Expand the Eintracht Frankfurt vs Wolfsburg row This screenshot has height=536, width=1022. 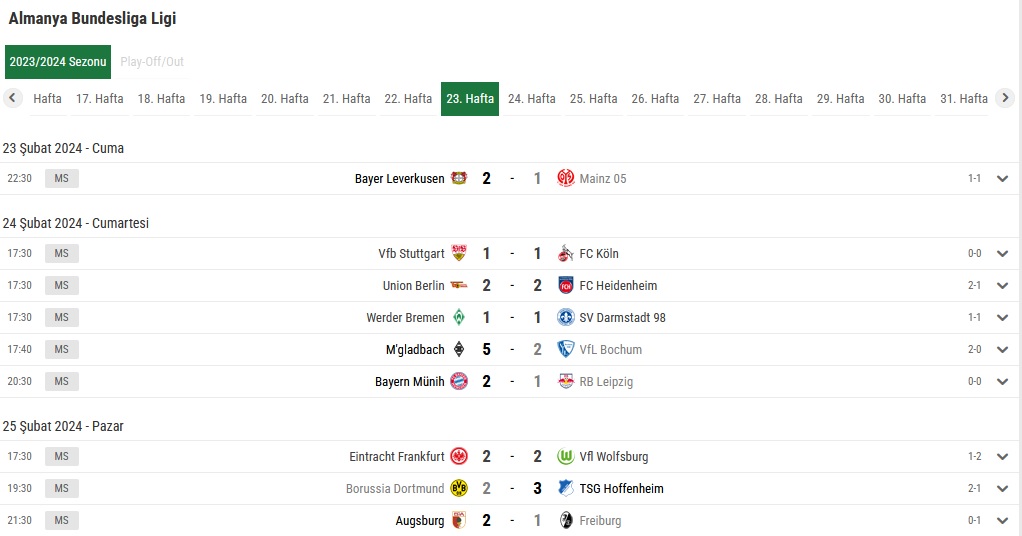[1002, 456]
